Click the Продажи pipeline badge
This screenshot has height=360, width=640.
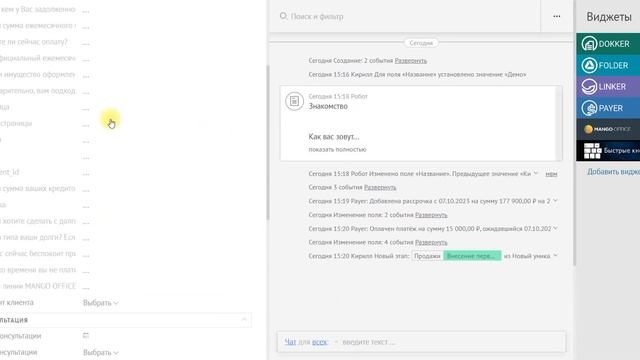point(427,256)
